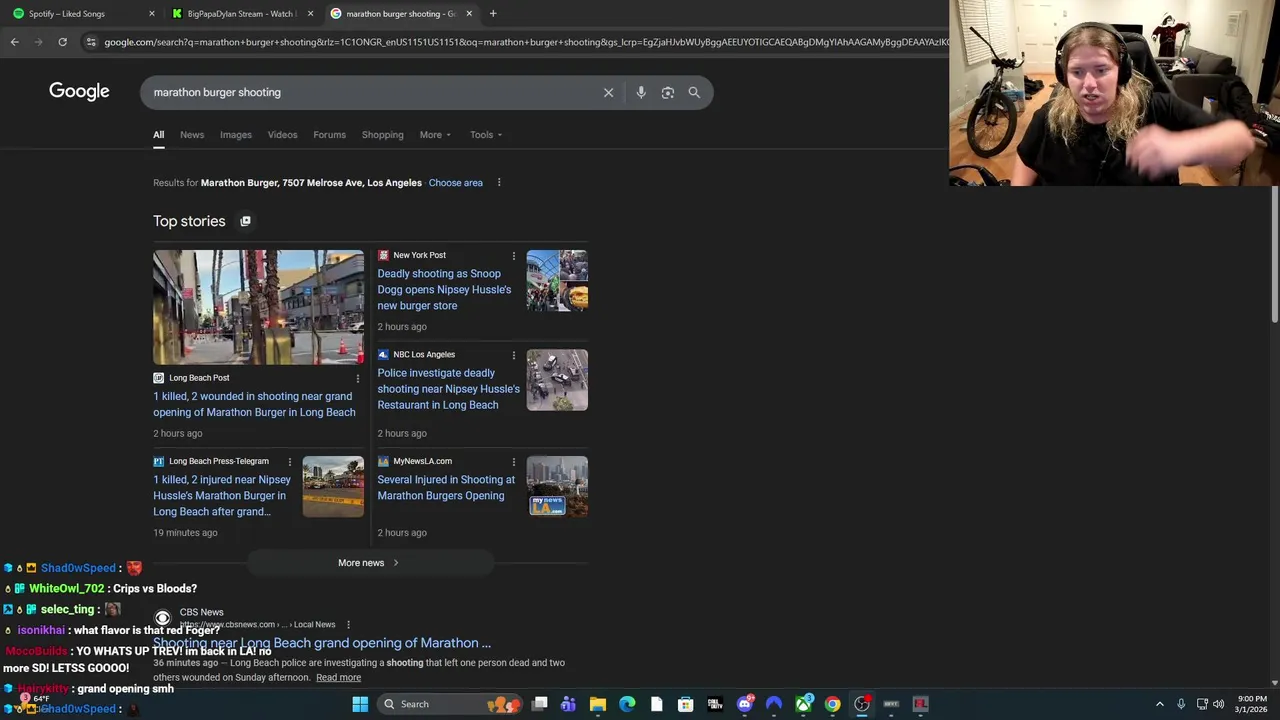Viewport: 1280px width, 720px height.
Task: Expand the More search filters dropdown
Action: [435, 135]
